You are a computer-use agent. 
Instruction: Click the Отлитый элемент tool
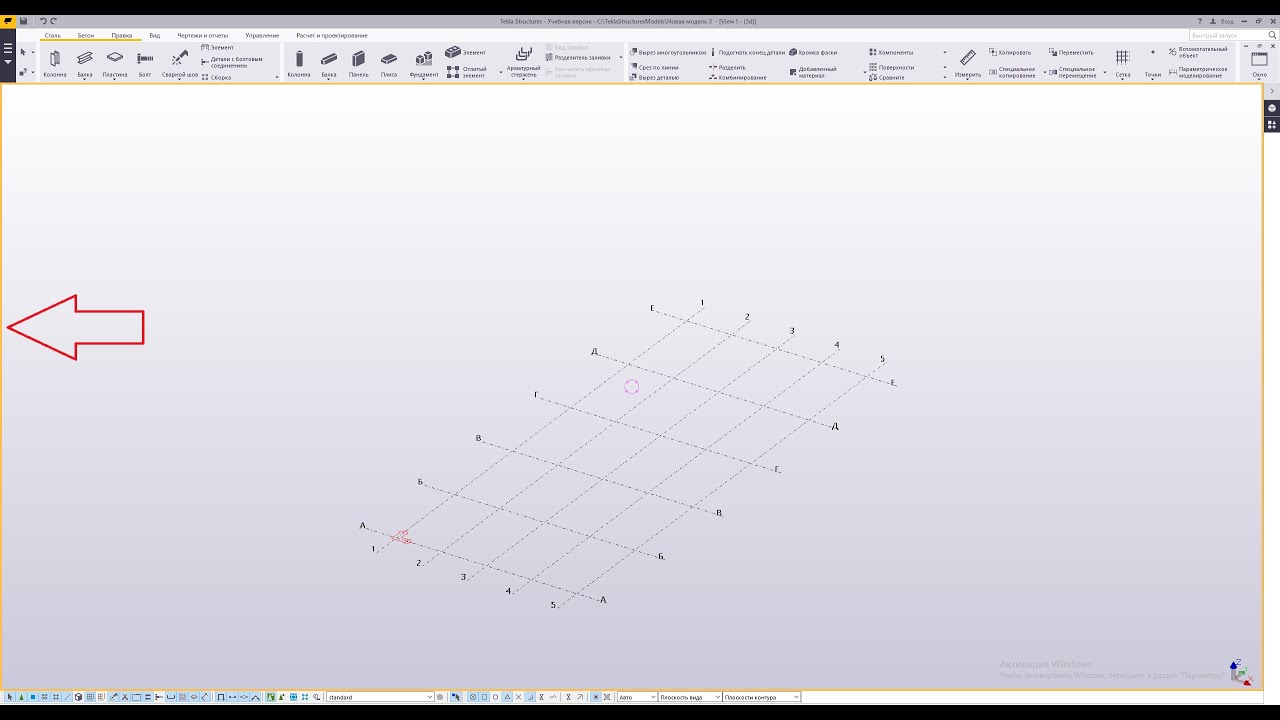pyautogui.click(x=467, y=71)
